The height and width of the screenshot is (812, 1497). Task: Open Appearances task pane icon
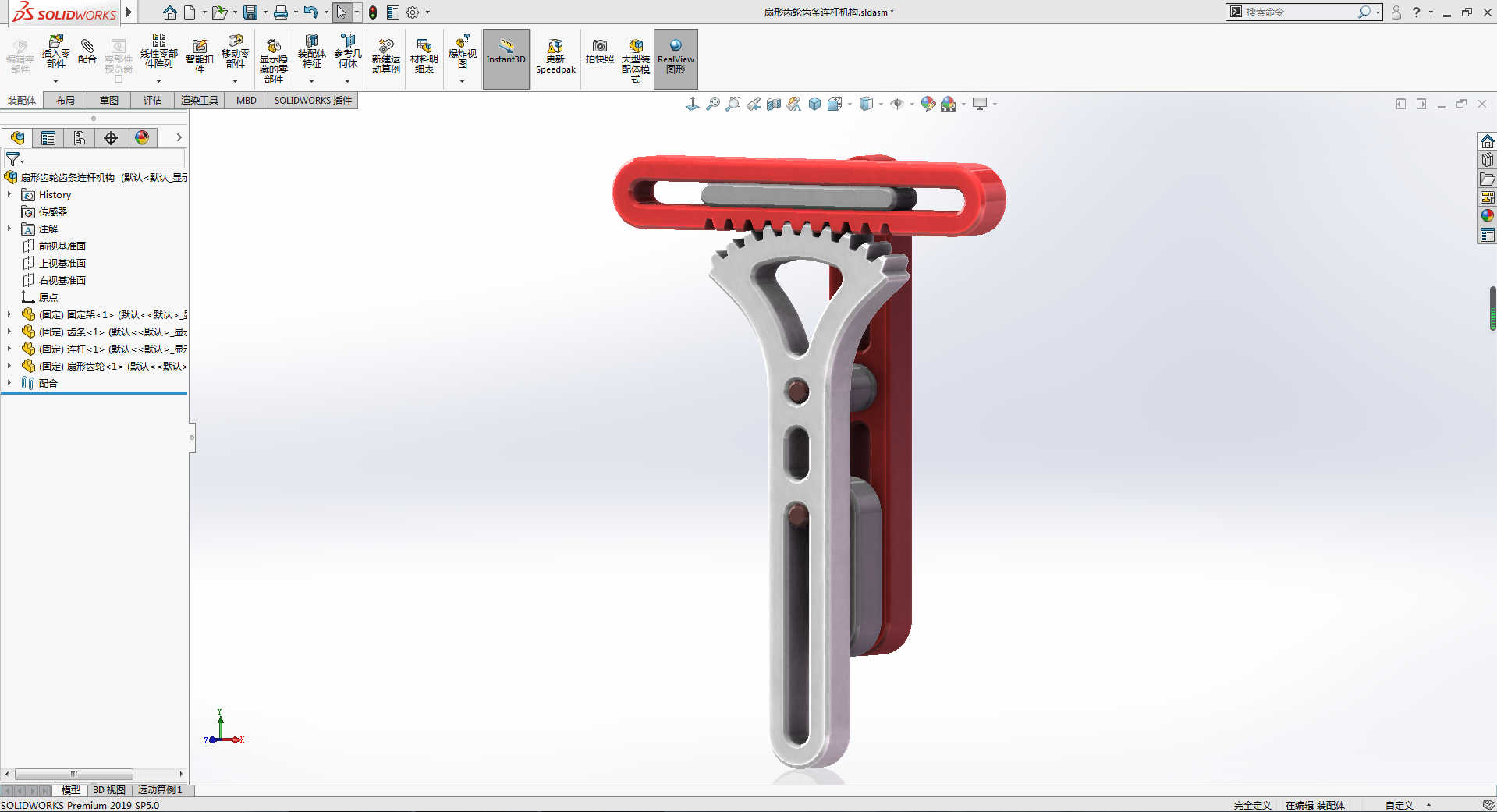[x=1488, y=216]
